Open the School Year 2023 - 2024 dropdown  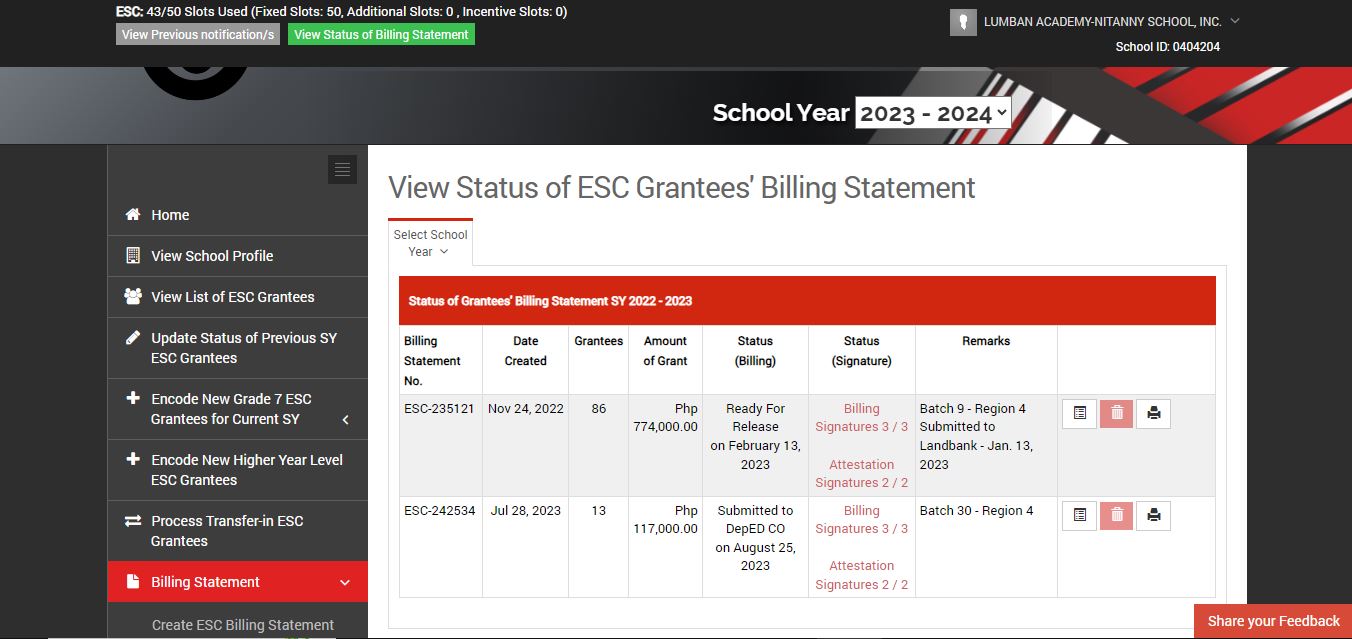[933, 113]
